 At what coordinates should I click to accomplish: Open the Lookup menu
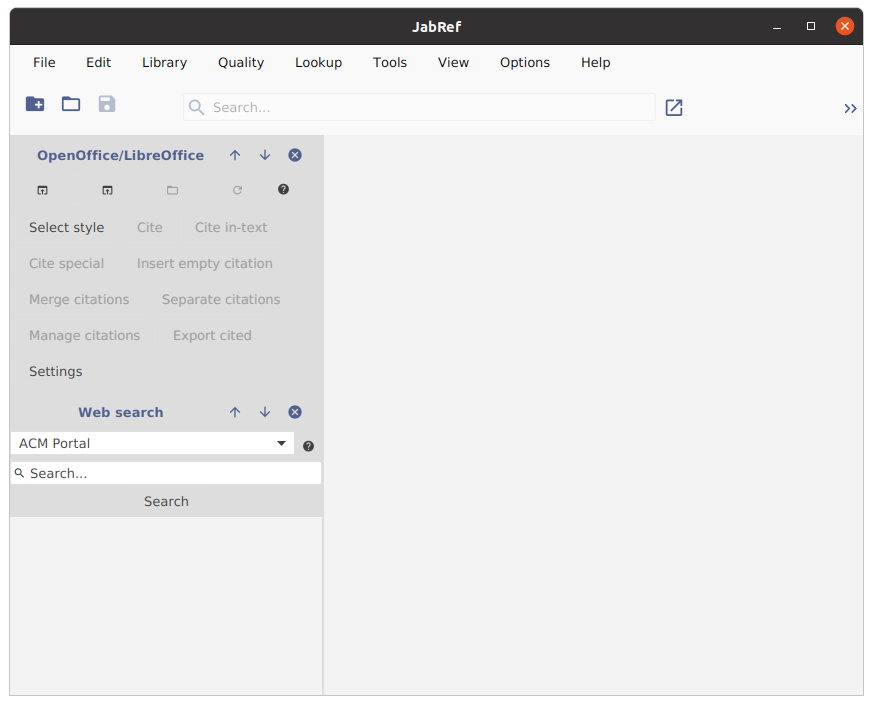tap(318, 62)
